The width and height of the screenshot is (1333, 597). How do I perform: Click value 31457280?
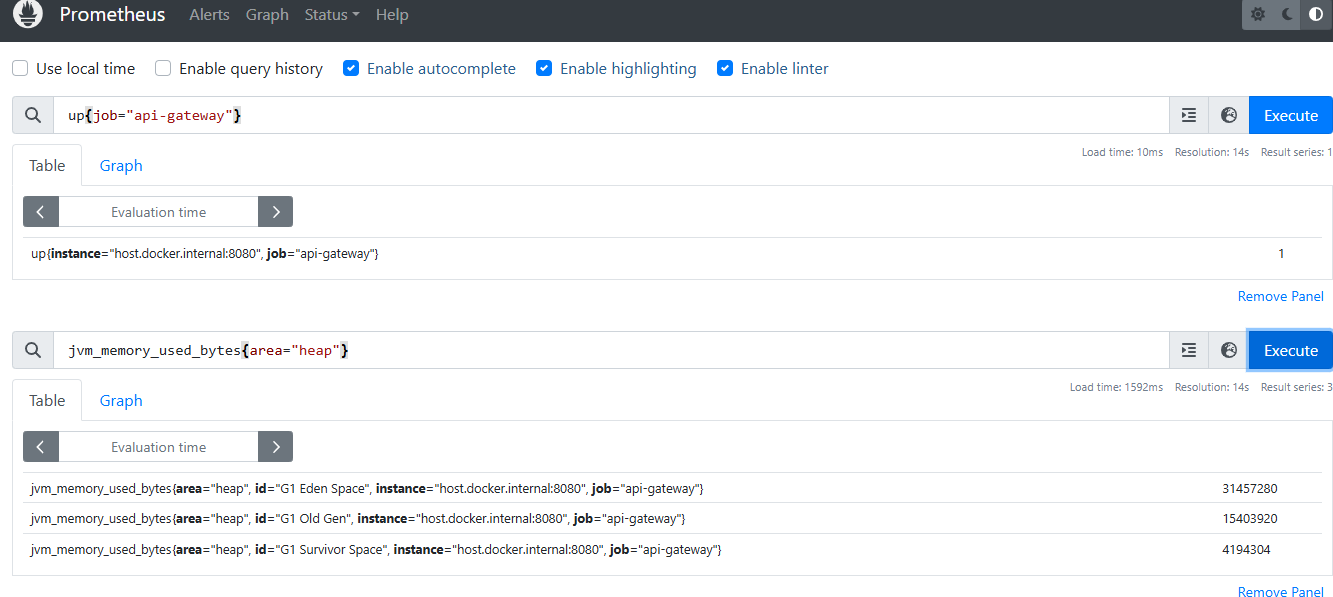(x=1250, y=488)
